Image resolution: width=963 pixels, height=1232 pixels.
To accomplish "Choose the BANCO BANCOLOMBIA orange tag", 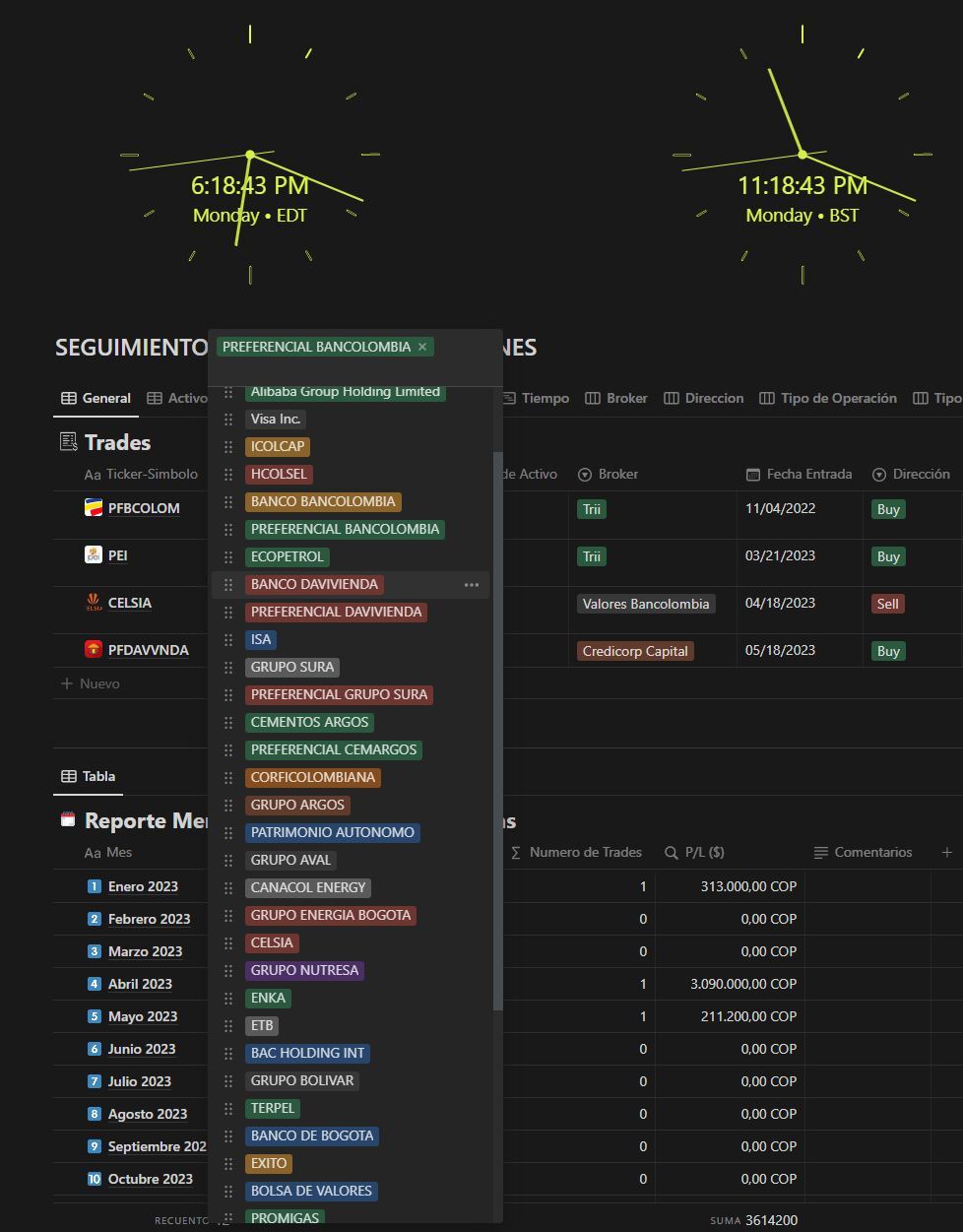I will click(323, 501).
